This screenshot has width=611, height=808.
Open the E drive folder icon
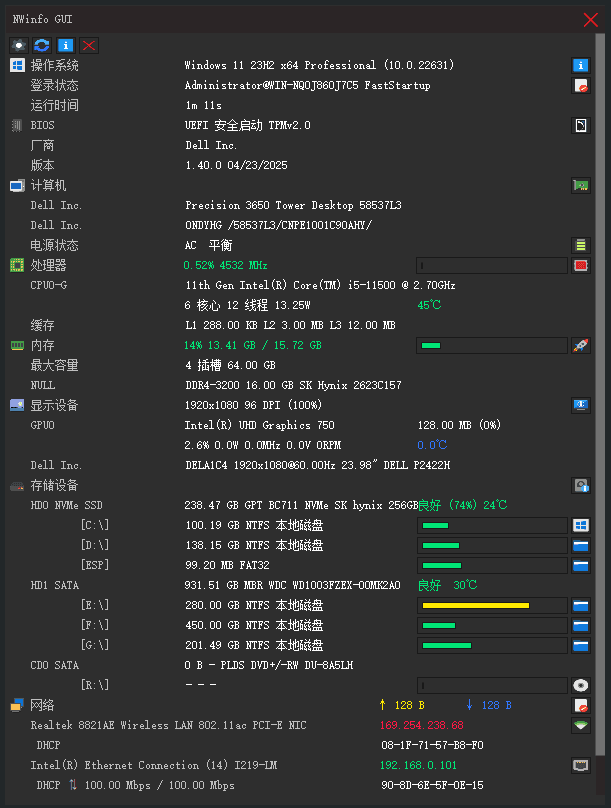click(581, 605)
